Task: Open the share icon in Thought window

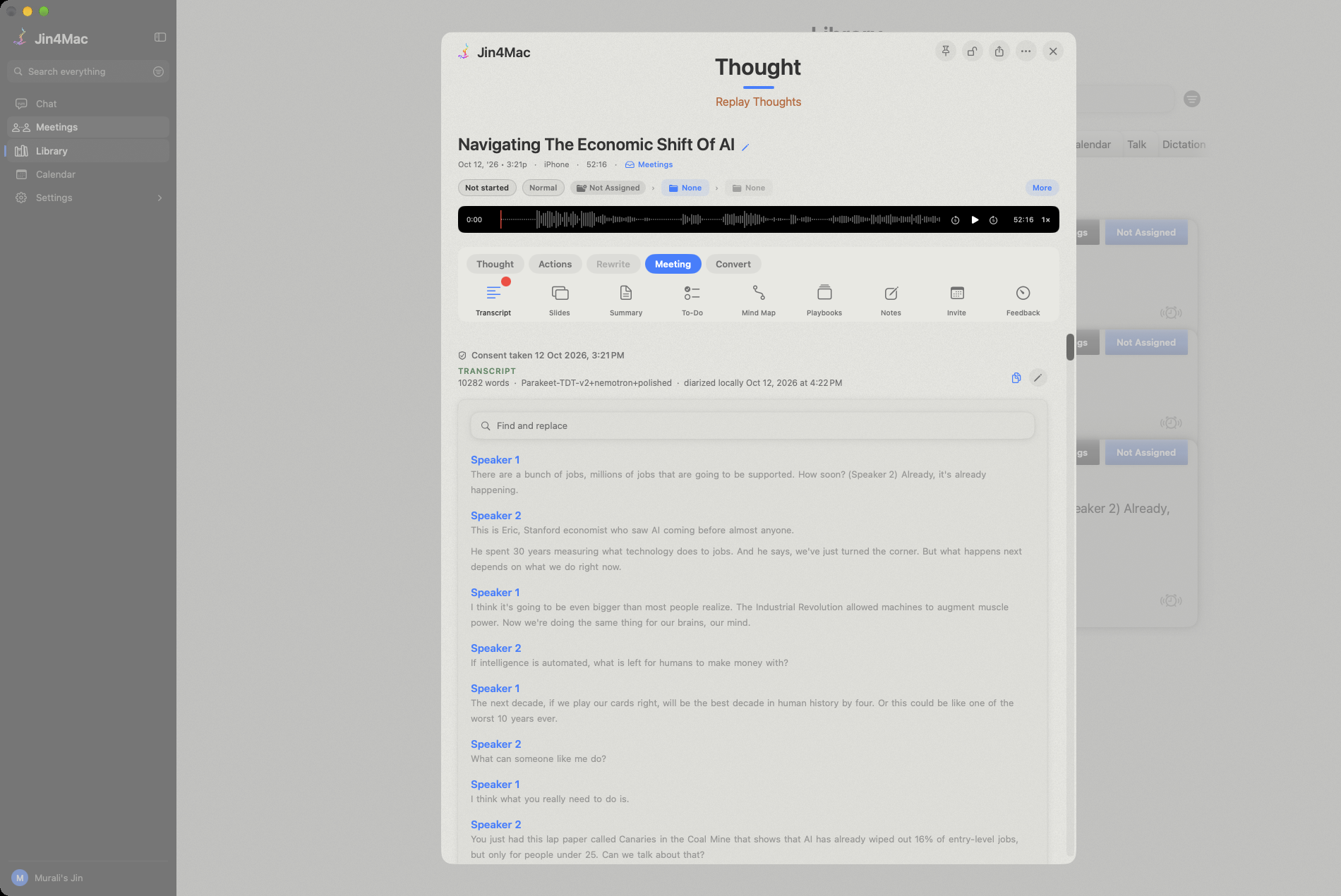Action: (999, 52)
